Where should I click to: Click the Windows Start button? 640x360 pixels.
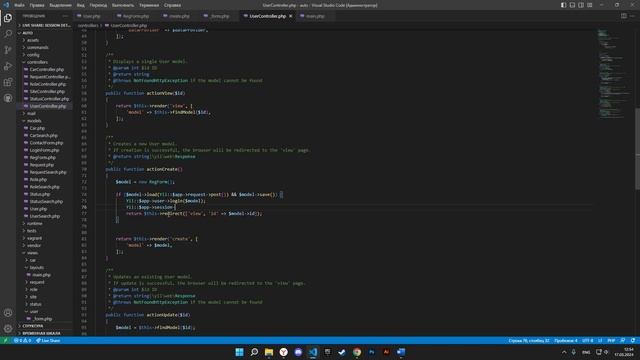pos(239,352)
